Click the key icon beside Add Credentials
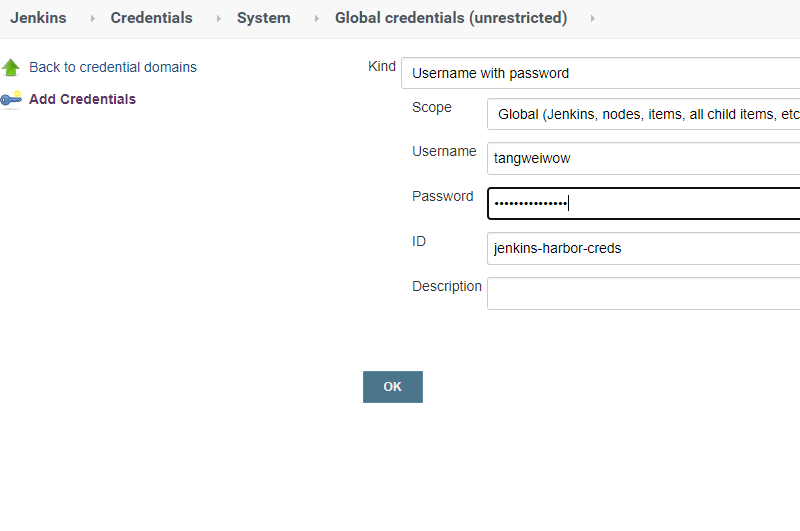The image size is (800, 531). 11,99
